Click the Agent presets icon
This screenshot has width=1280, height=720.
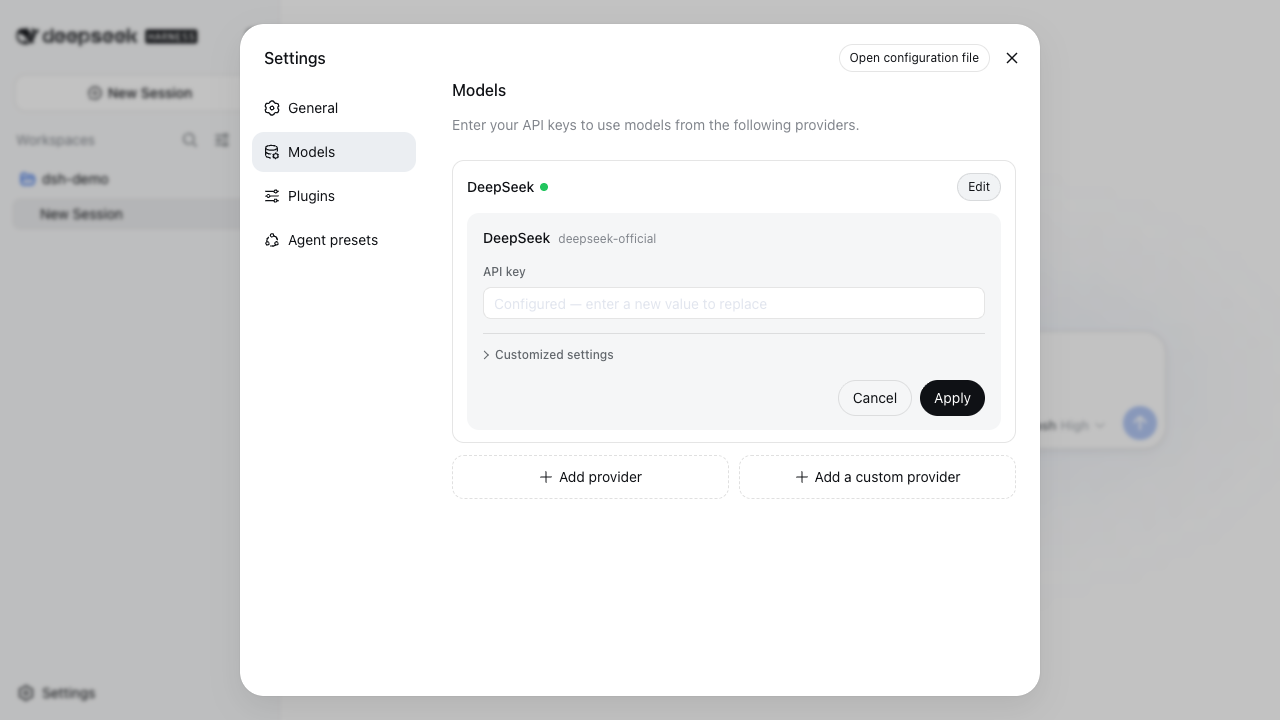272,240
